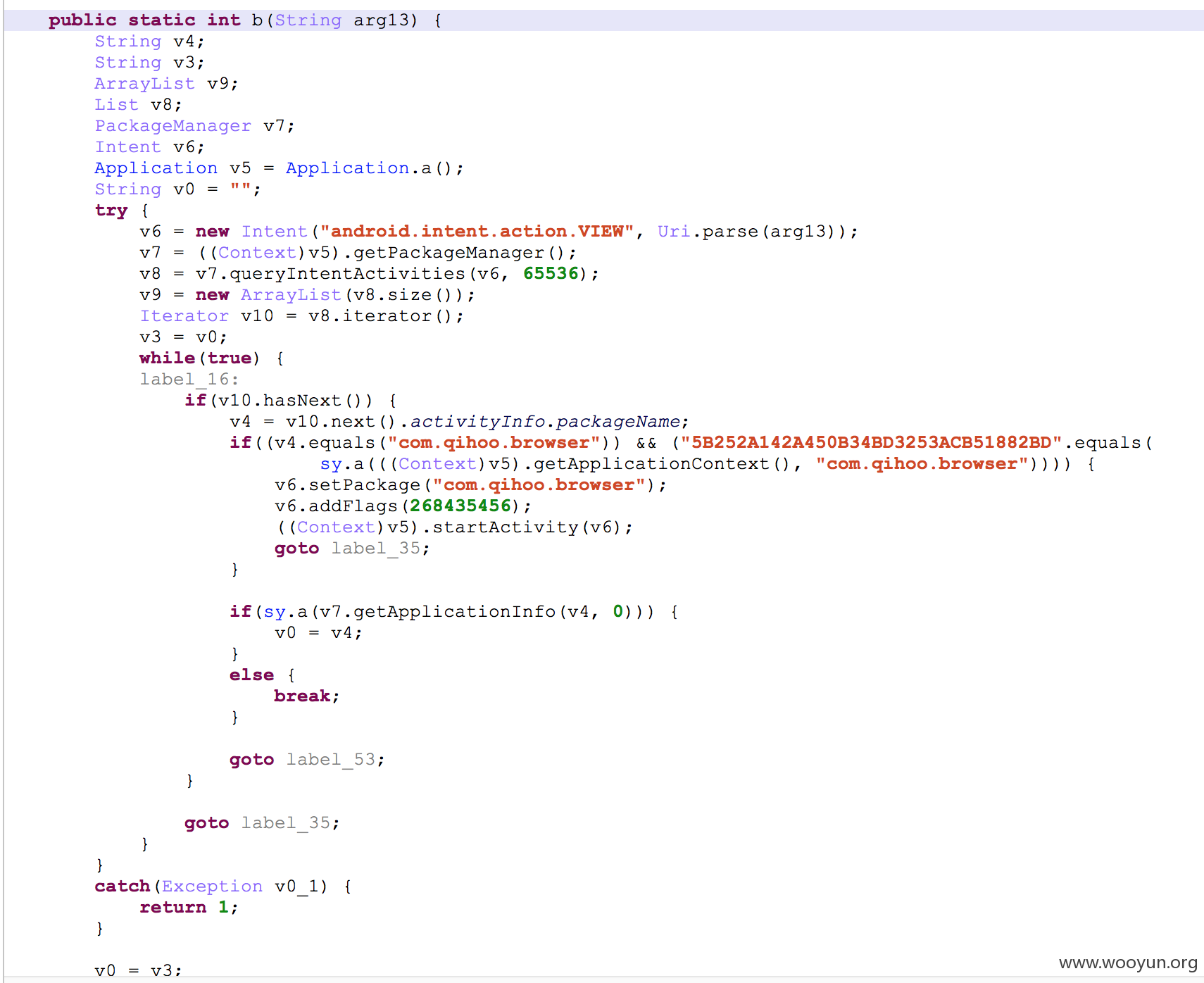
Task: Click the 'label_16:' label
Action: 189,380
